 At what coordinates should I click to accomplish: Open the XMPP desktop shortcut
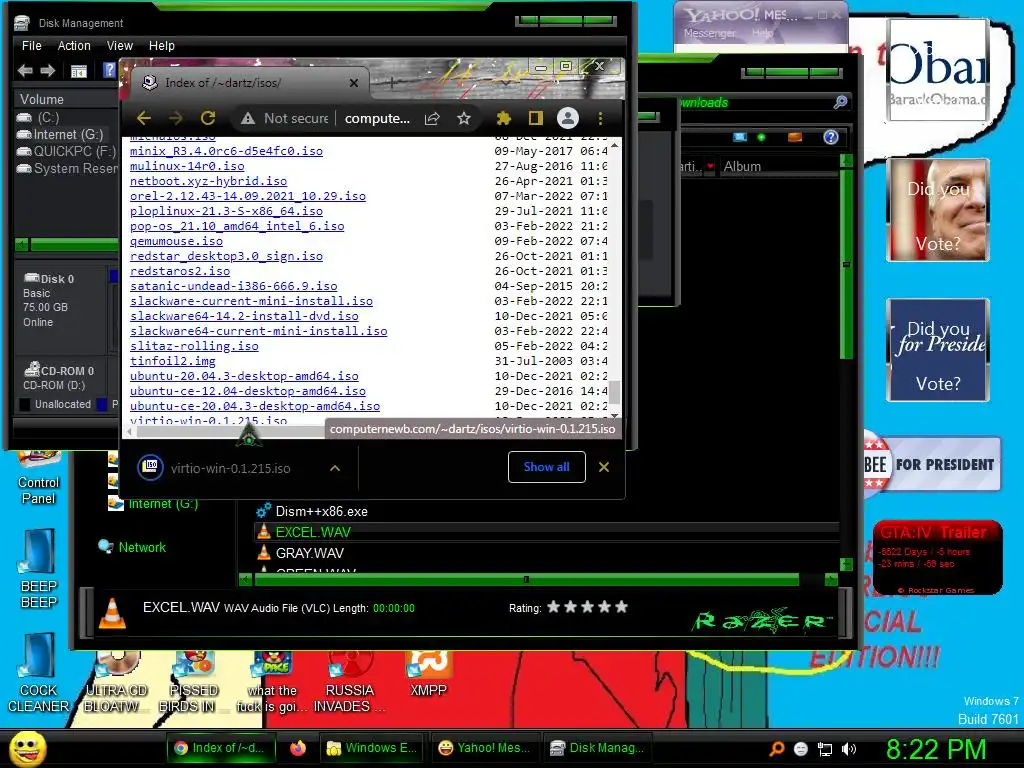pos(428,676)
